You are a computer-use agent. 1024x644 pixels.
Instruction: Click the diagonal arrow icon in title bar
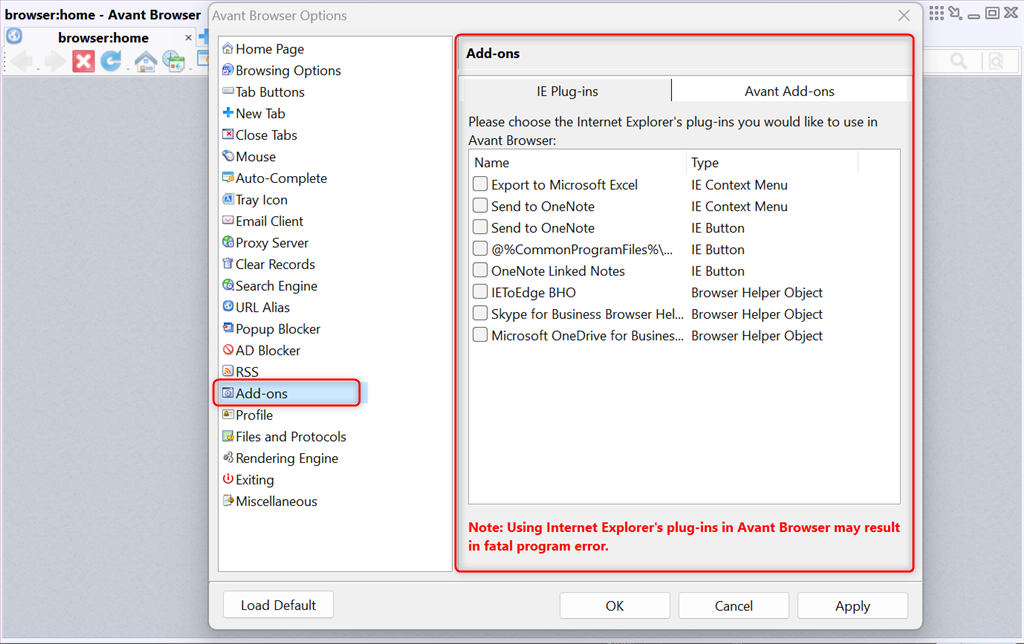955,12
